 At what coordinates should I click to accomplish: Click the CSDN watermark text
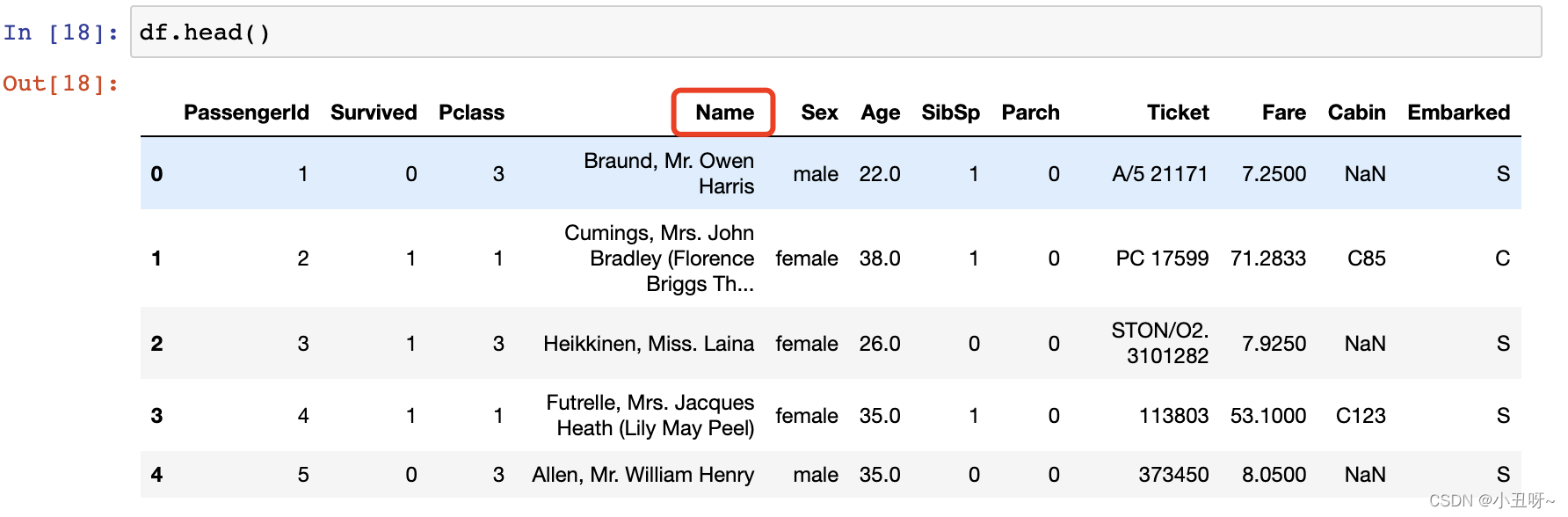pos(1492,500)
